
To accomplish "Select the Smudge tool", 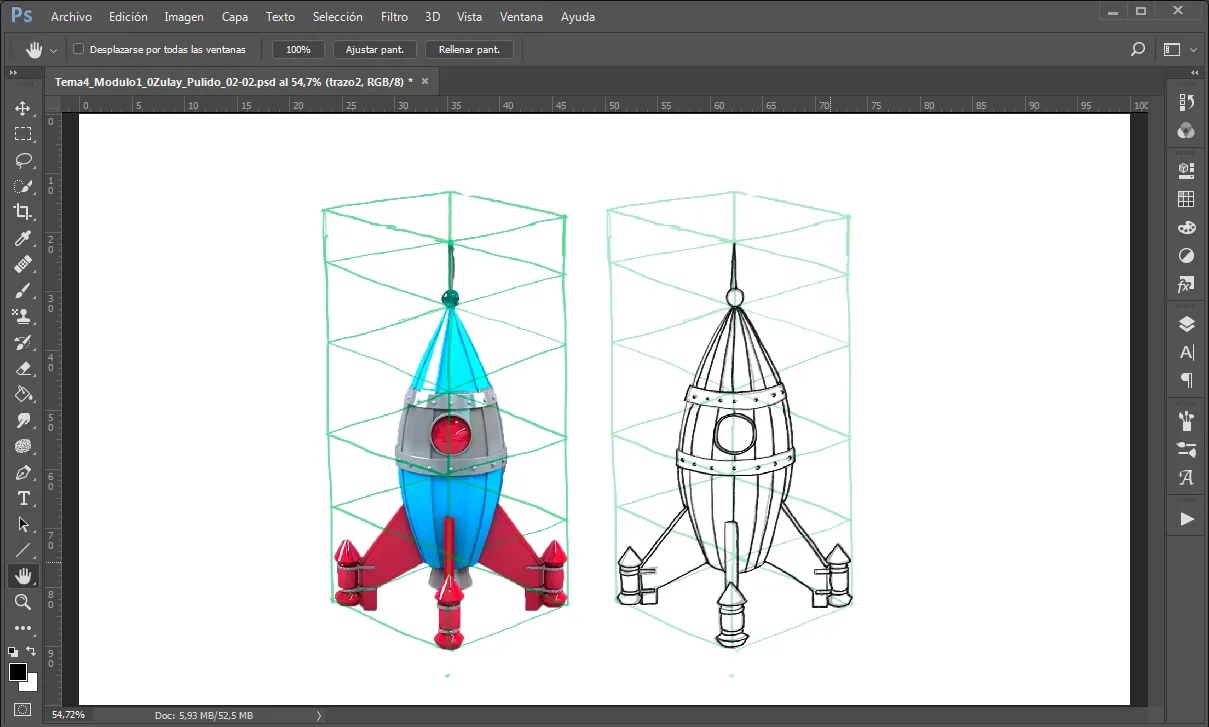I will coord(23,420).
